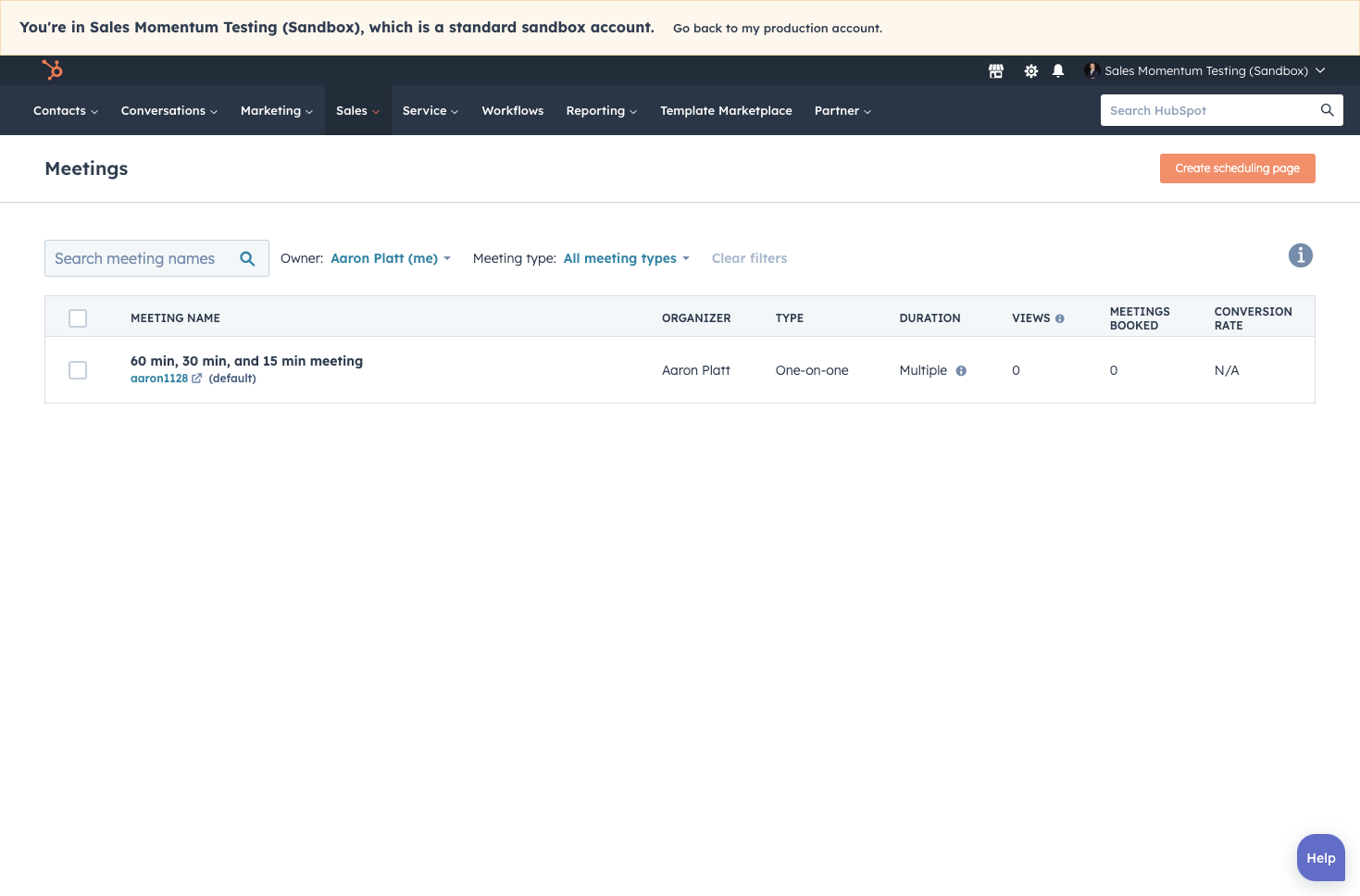The image size is (1360, 896).
Task: Select the 60 min meeting row checkbox
Action: [78, 370]
